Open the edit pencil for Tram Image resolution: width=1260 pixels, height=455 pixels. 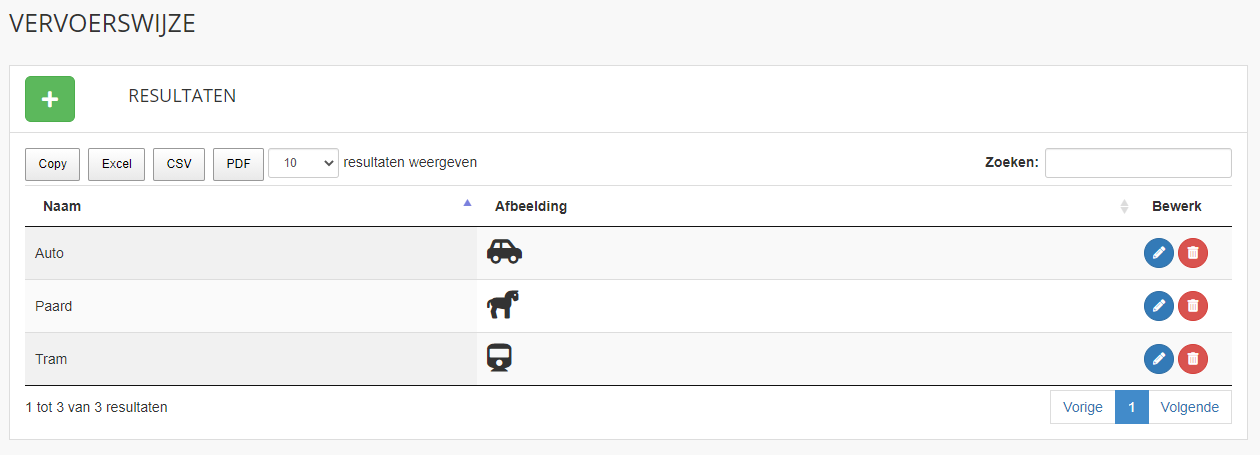[1159, 359]
